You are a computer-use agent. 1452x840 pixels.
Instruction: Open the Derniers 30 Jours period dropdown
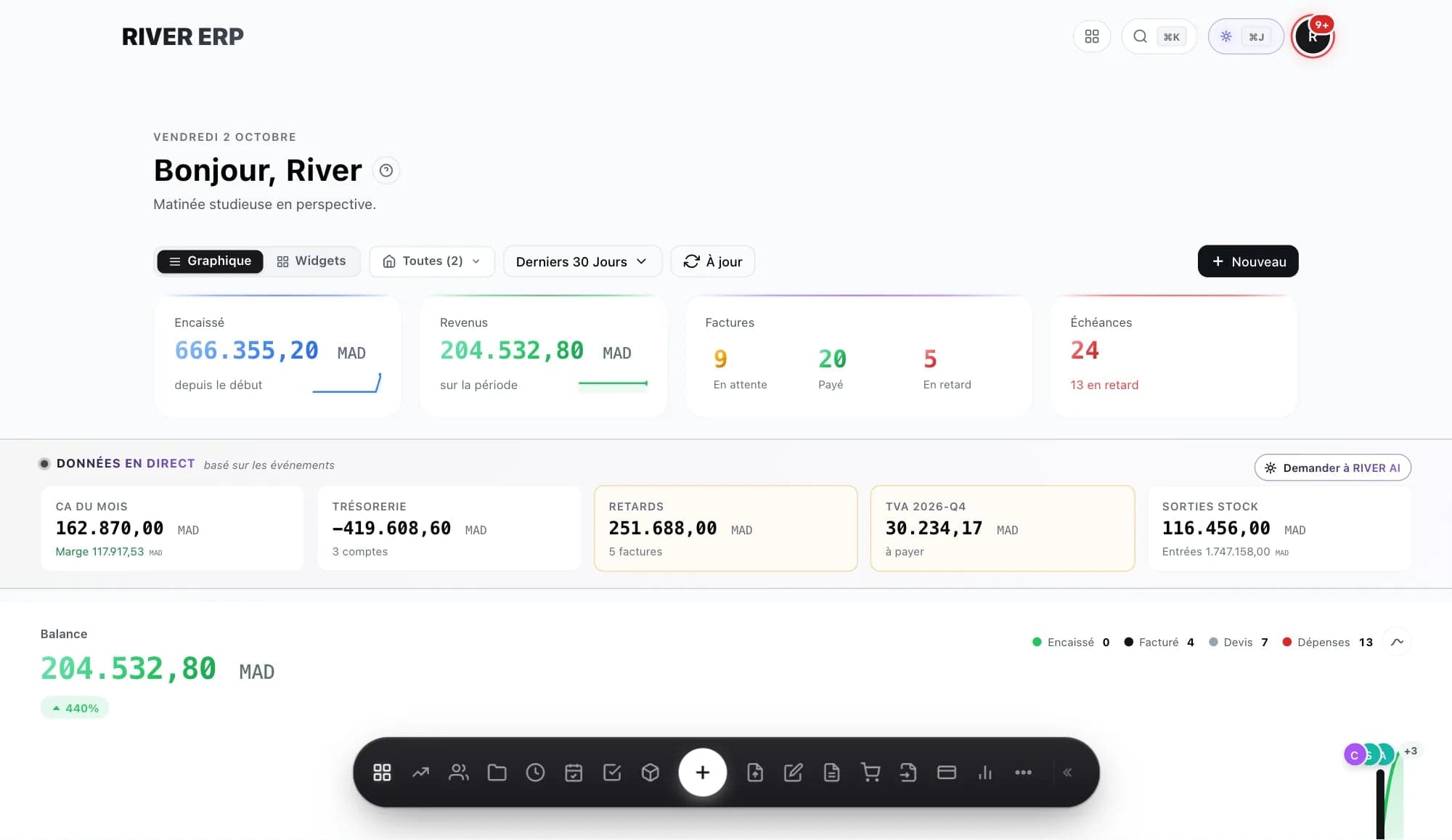tap(582, 261)
